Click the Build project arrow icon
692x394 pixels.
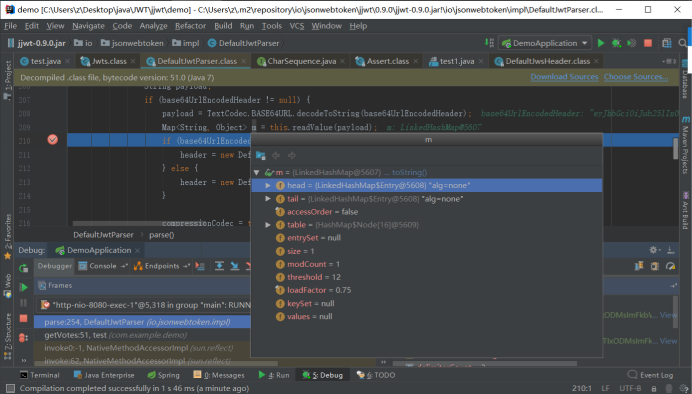point(489,43)
